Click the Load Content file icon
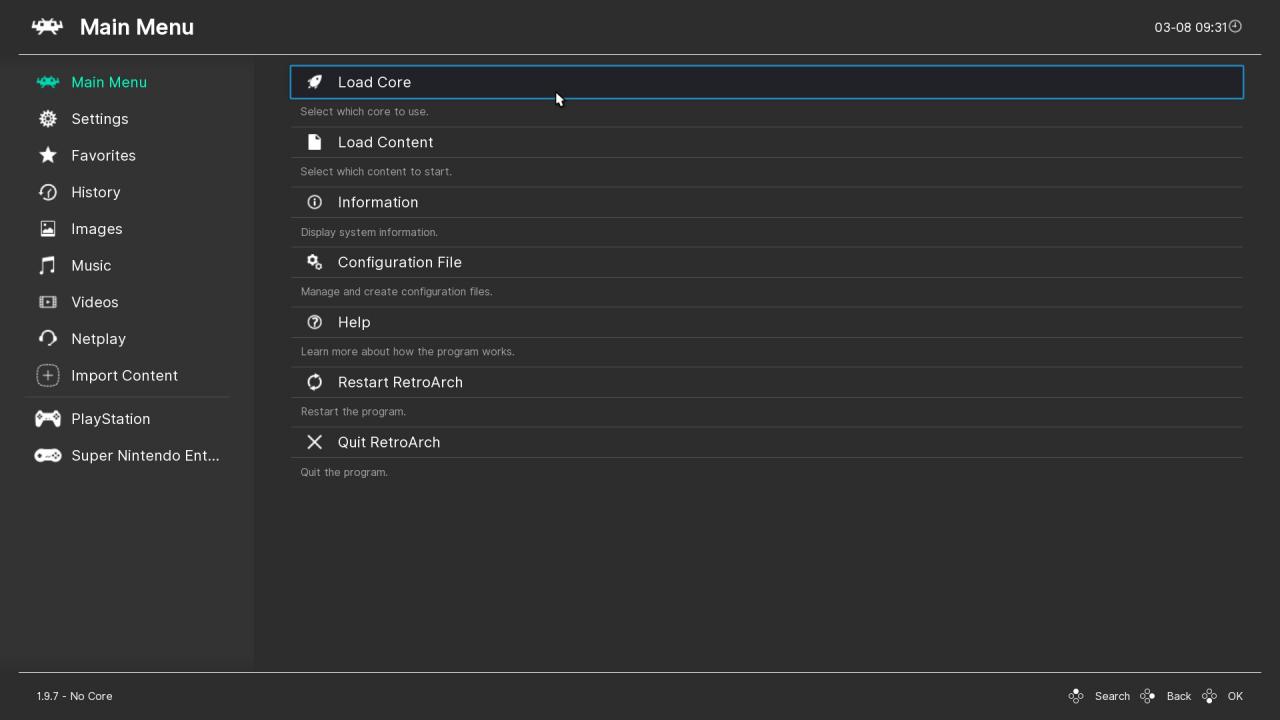The width and height of the screenshot is (1280, 720). 314,142
